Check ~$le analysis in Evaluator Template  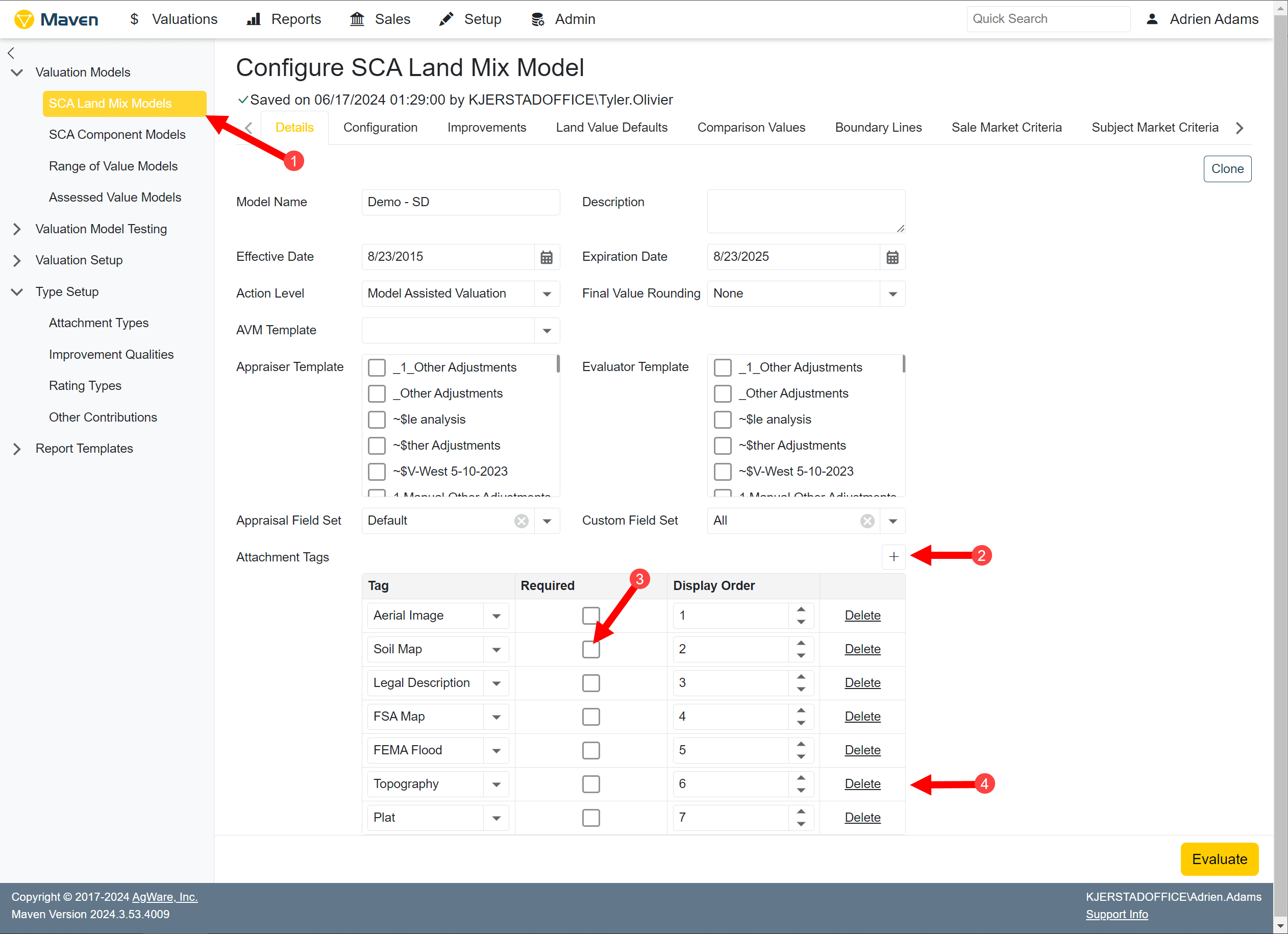coord(723,420)
